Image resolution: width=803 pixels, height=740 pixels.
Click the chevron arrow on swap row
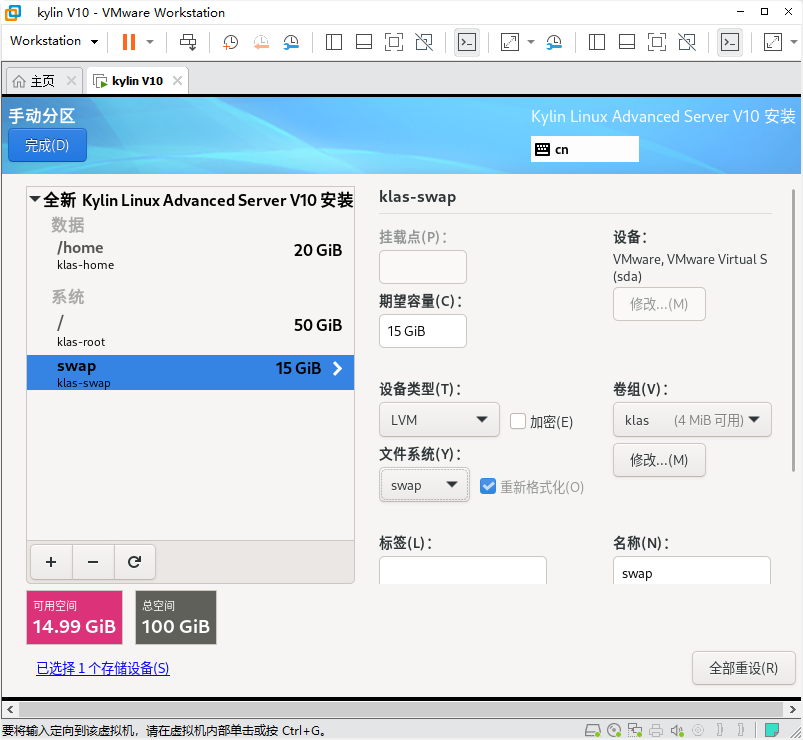coord(337,368)
